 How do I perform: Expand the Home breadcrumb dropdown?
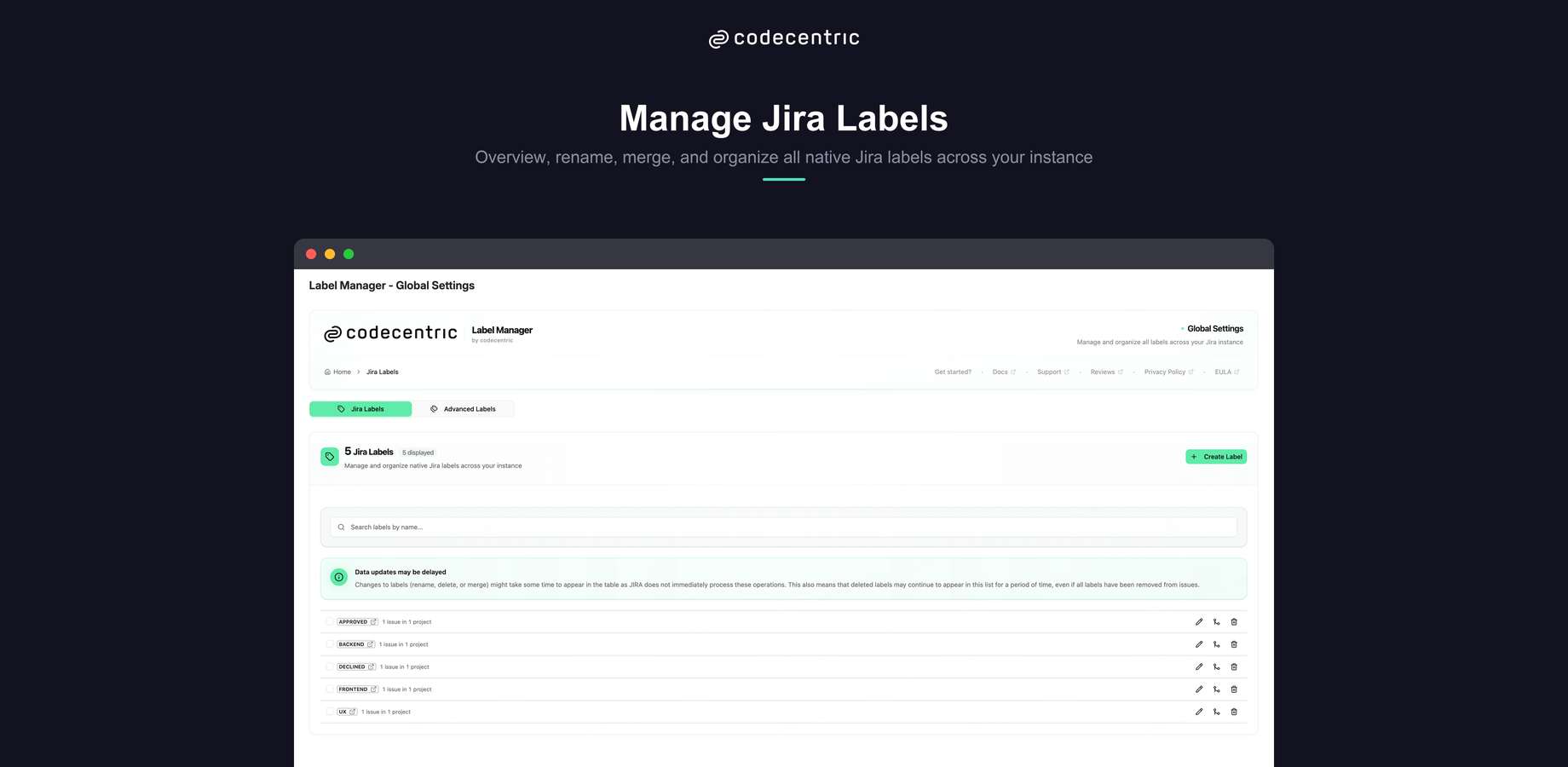coord(338,372)
